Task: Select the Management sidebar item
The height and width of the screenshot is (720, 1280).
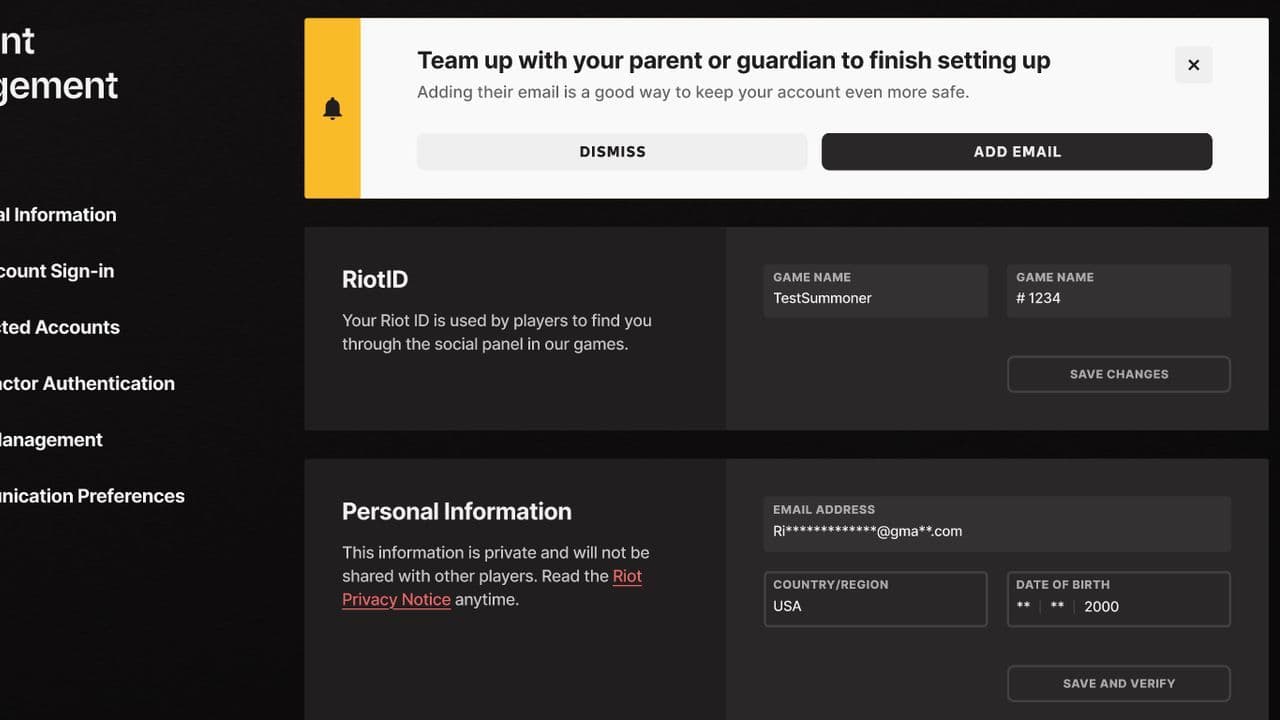Action: pos(51,440)
